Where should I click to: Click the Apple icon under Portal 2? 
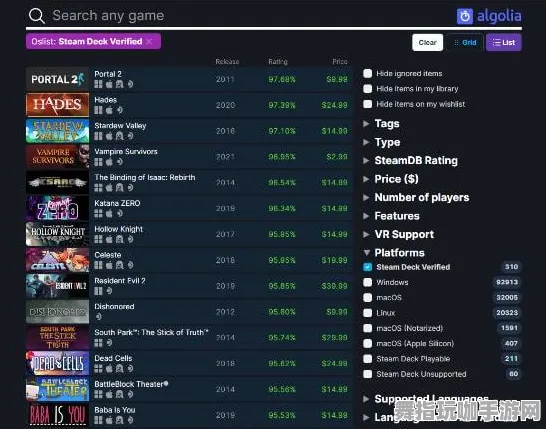(109, 84)
